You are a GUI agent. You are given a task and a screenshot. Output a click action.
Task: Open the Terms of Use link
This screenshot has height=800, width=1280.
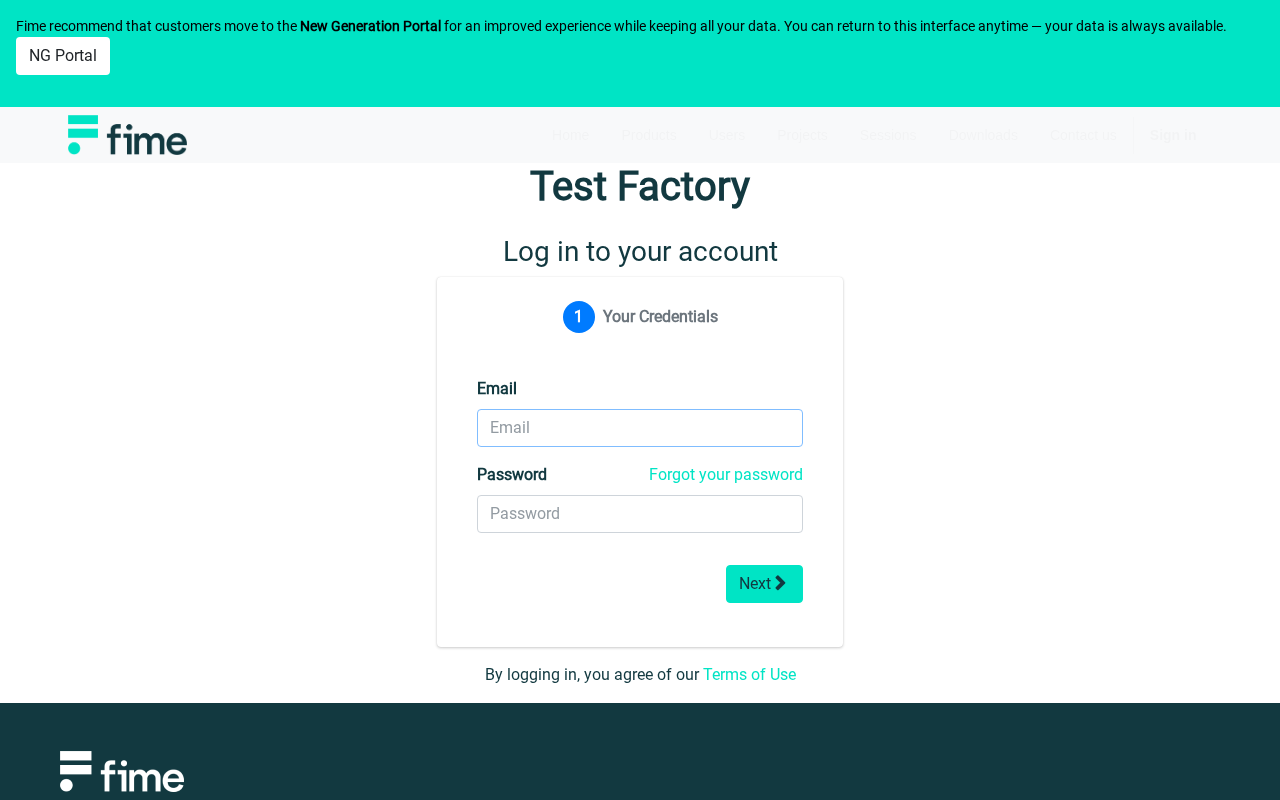click(x=749, y=675)
